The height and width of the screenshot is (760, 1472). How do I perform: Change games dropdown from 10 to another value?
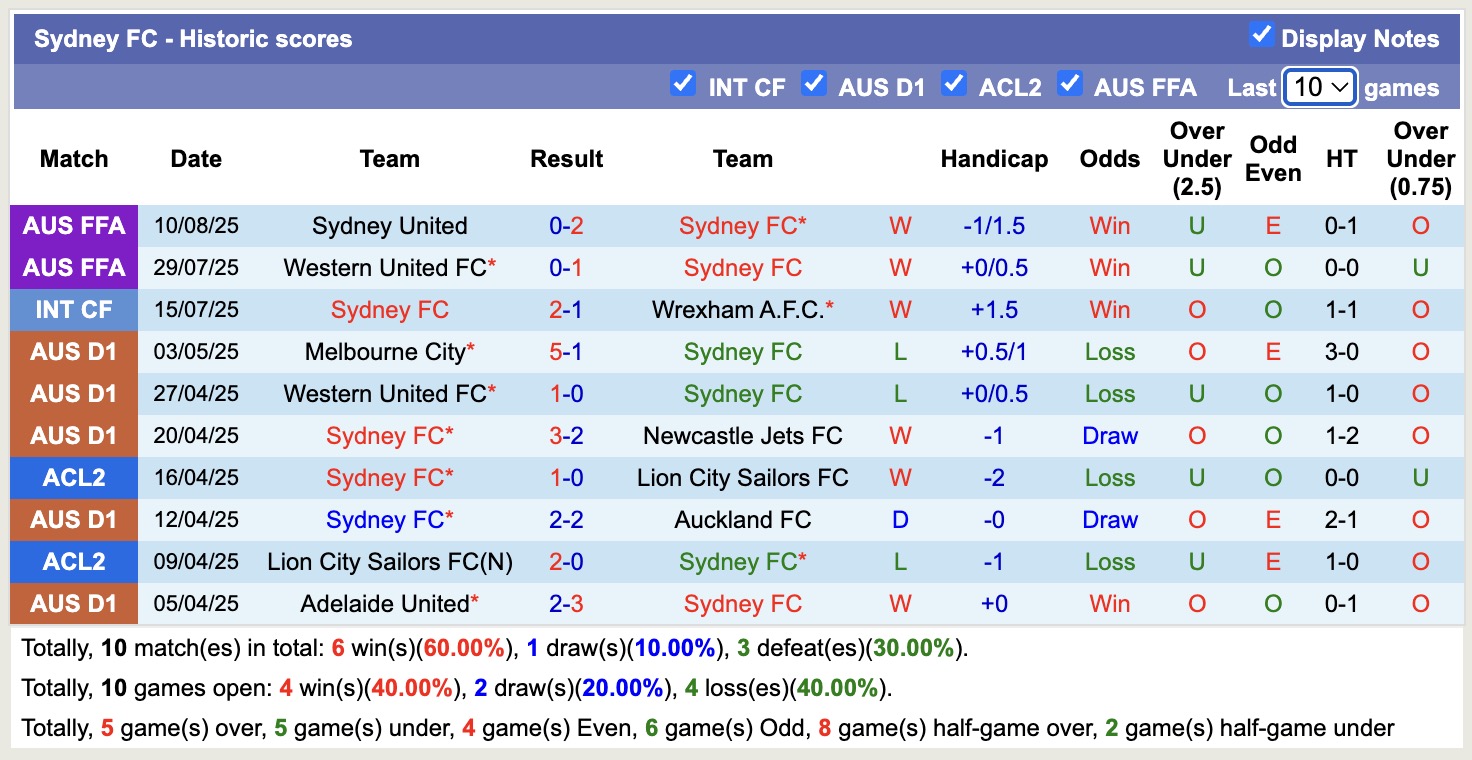pos(1319,87)
